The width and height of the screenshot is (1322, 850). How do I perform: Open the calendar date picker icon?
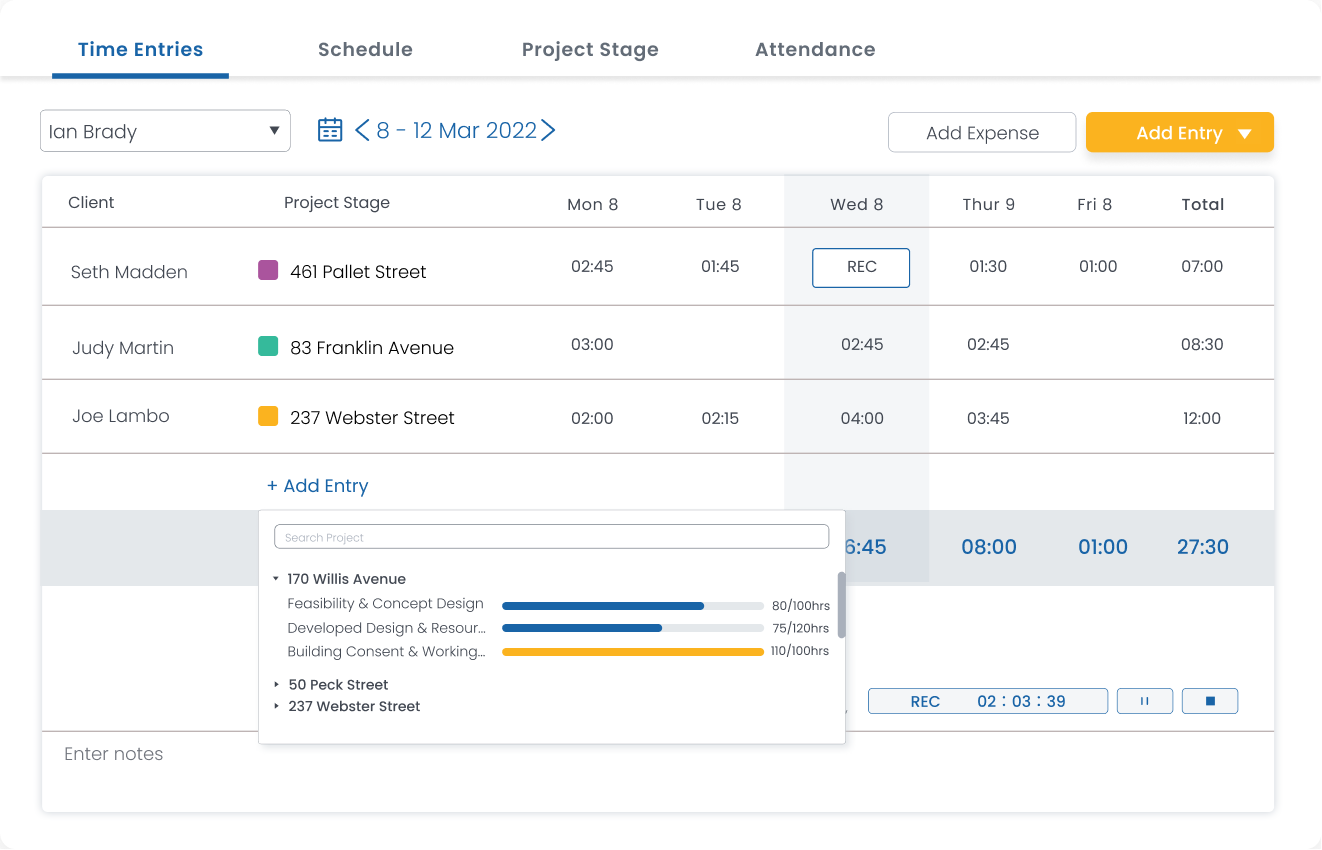pos(329,129)
